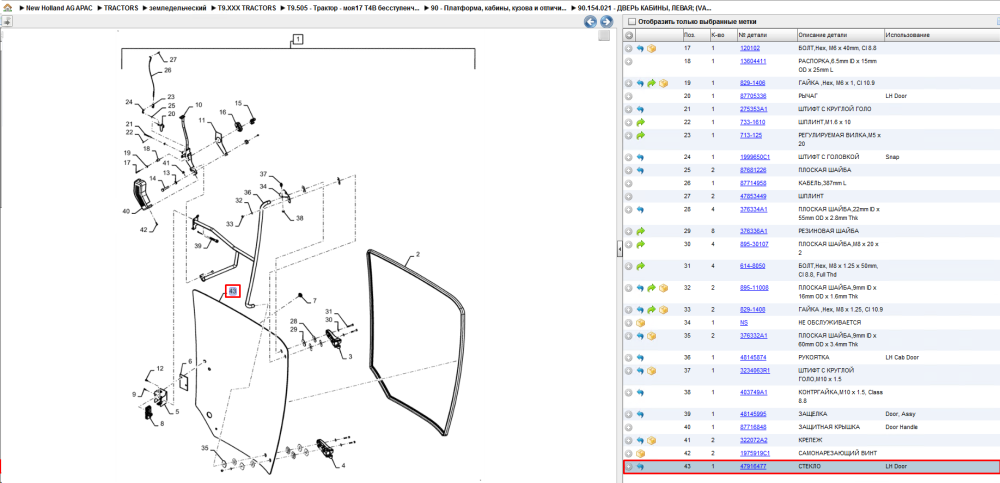This screenshot has height=483, width=1000.
Task: Open 'TRACTORS' breadcrumb item
Action: click(x=121, y=9)
